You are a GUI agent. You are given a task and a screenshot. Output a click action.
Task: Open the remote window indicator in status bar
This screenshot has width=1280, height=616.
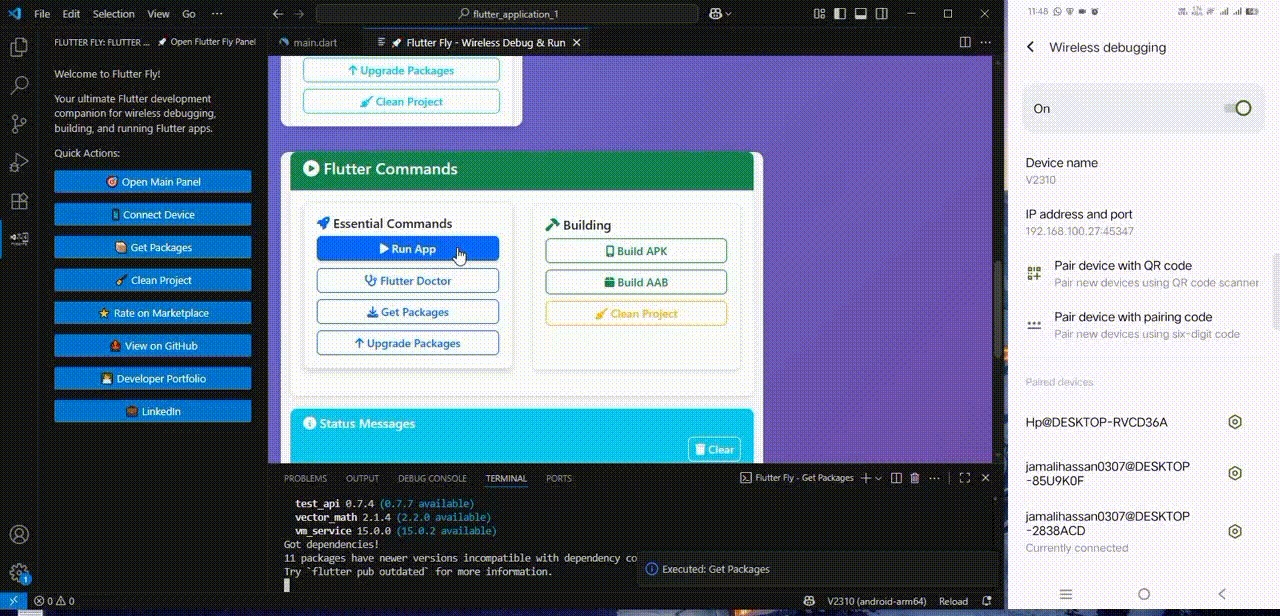coord(12,601)
